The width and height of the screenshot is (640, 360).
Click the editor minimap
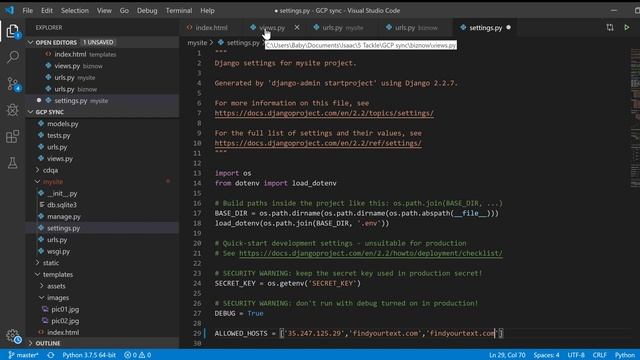tap(635, 118)
